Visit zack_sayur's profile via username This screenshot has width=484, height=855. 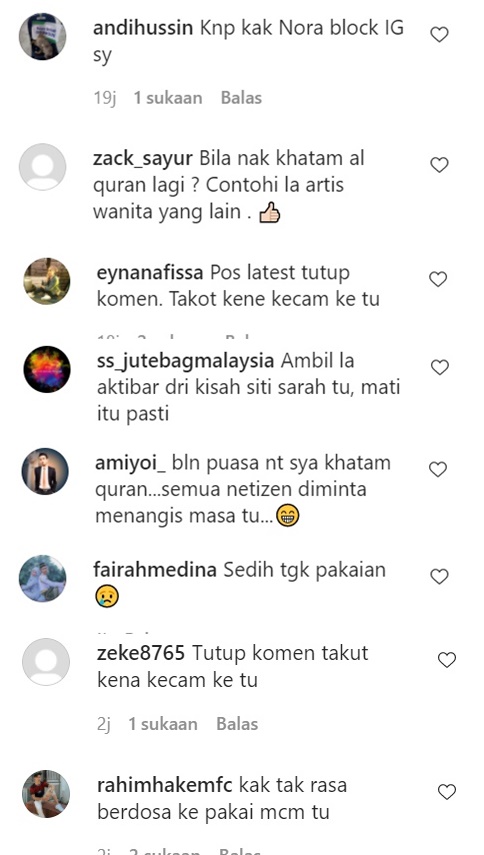(143, 159)
